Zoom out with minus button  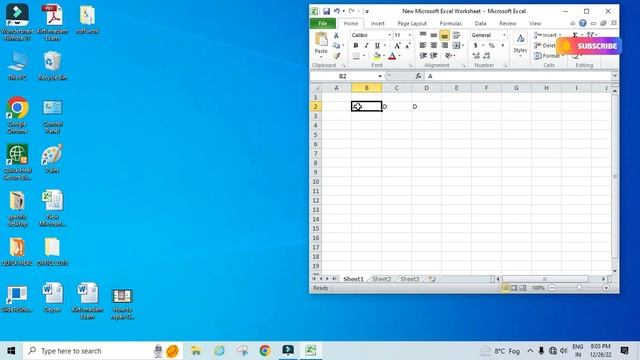552,288
